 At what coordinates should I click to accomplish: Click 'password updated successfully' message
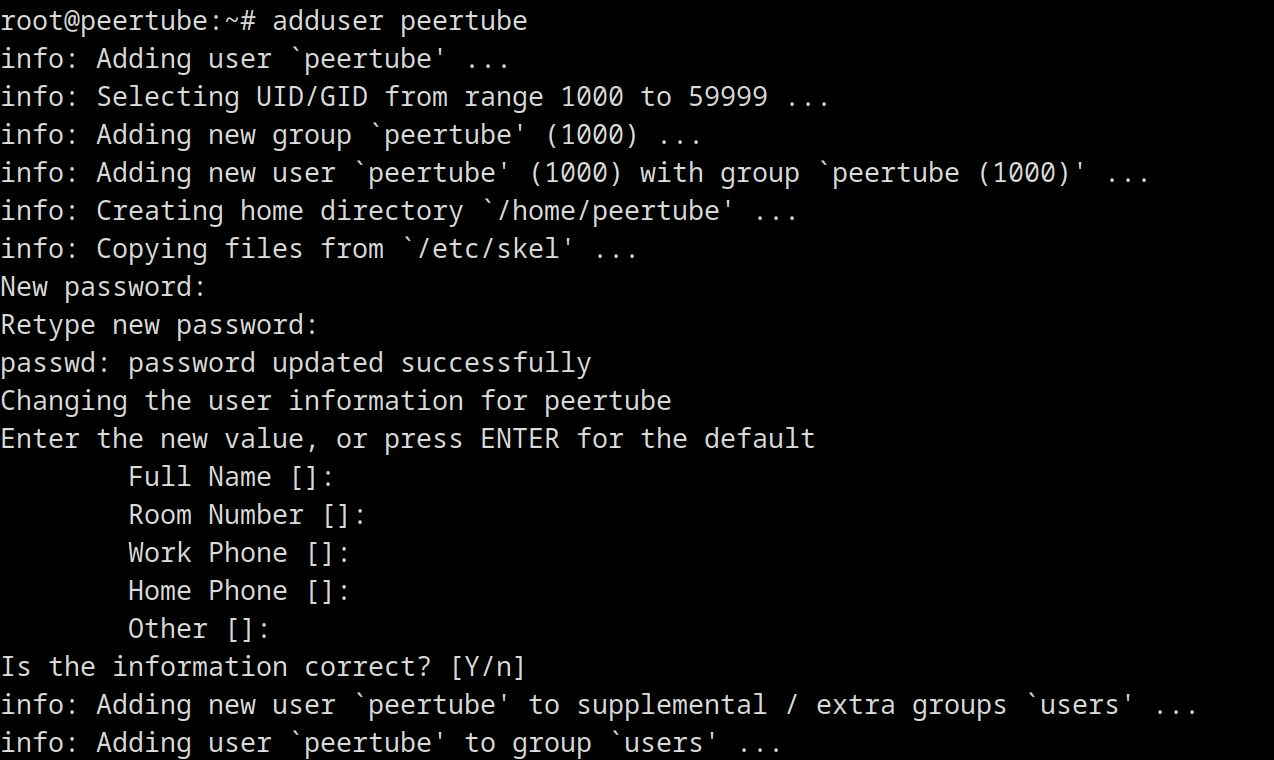[359, 363]
